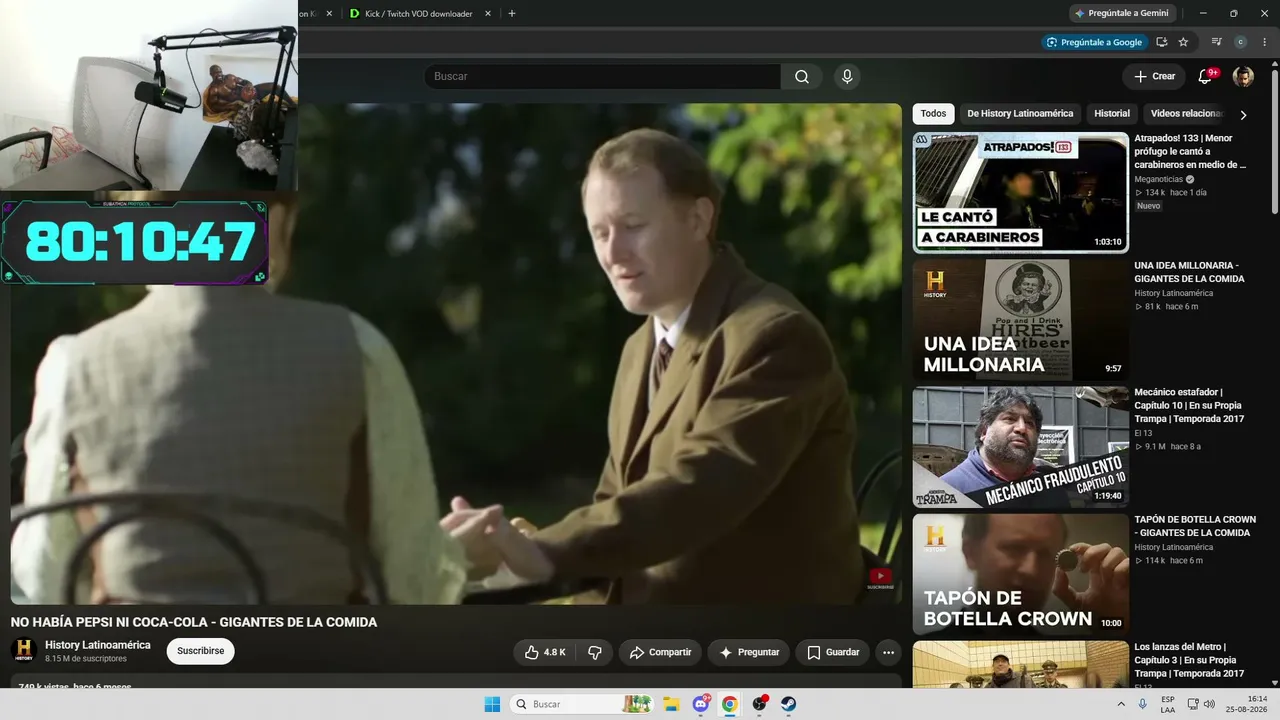Click the video title NO HABÍA PEPSI NI COCA-COLA
The image size is (1280, 720).
click(194, 622)
